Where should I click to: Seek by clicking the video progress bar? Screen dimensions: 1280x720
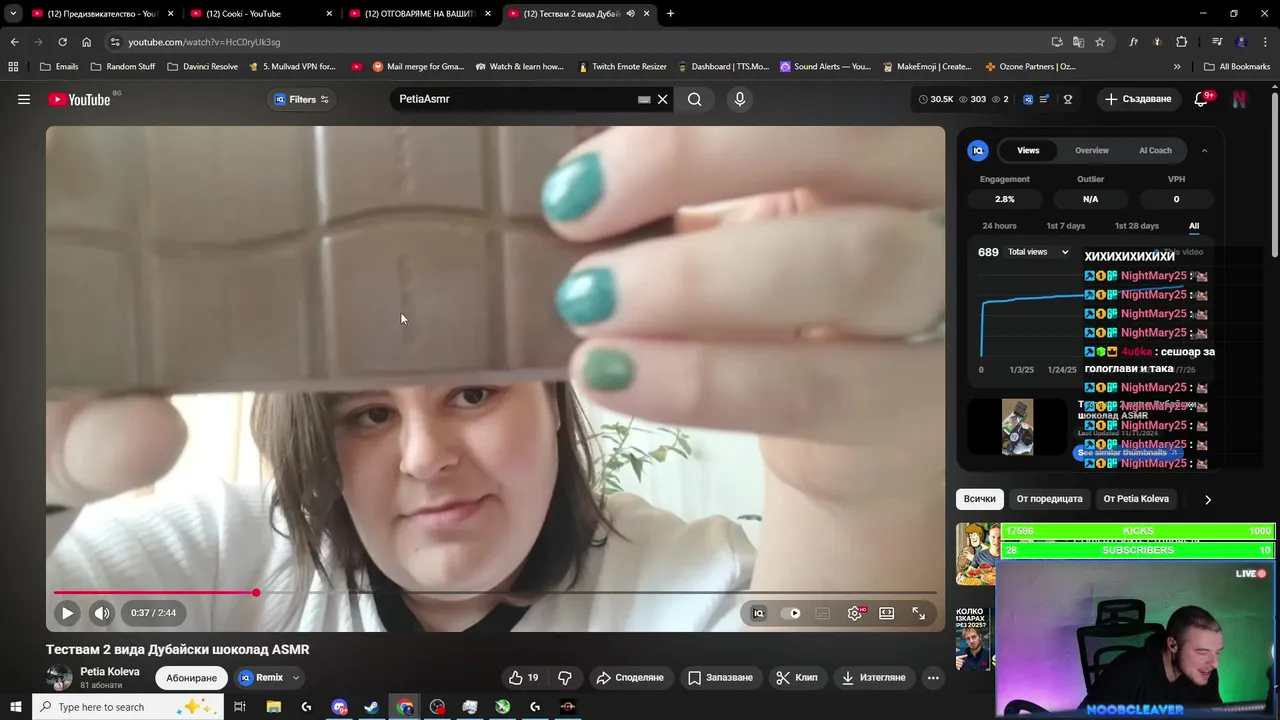(495, 593)
